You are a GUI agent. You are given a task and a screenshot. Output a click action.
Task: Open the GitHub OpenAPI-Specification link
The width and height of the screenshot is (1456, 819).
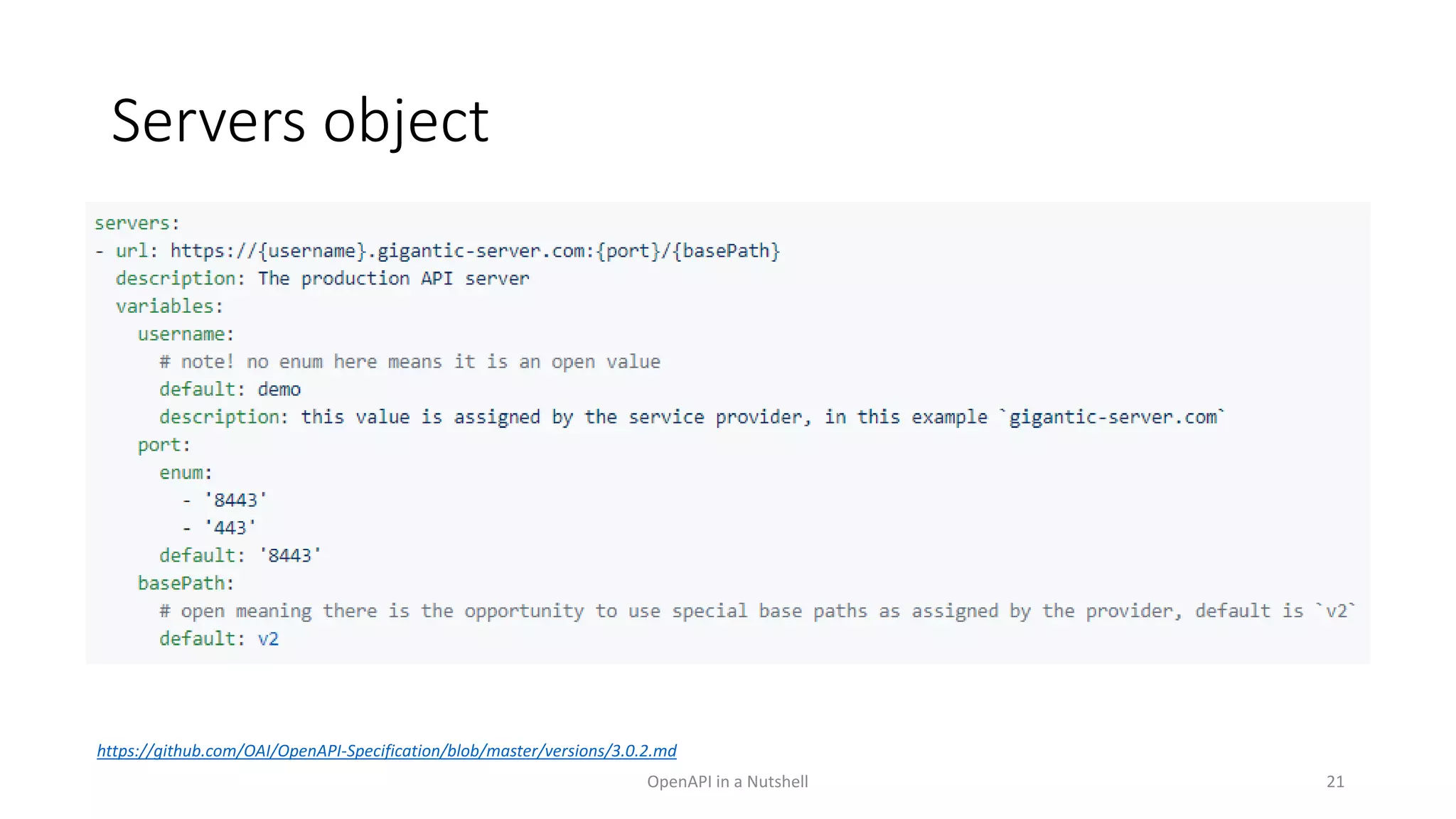386,751
